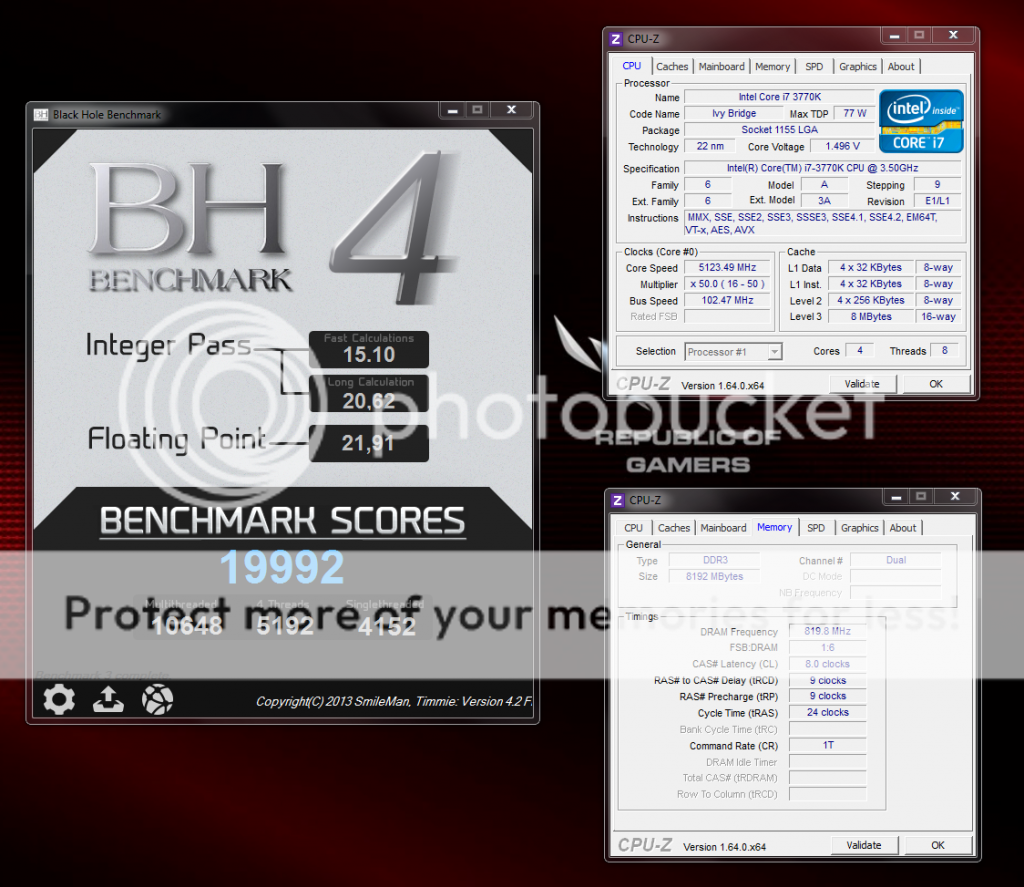Minimize the Black Hole Benchmark window
This screenshot has width=1024, height=887.
(x=452, y=111)
